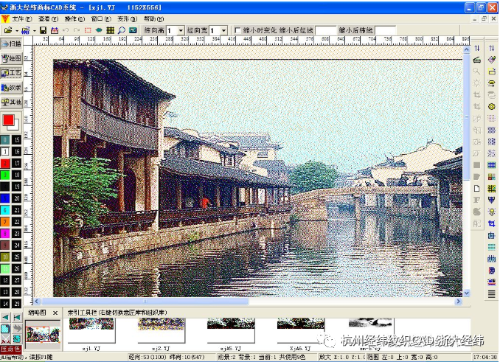Click the yellow-and-black grid icon at far right
This screenshot has width=500, height=362.
tap(491, 189)
